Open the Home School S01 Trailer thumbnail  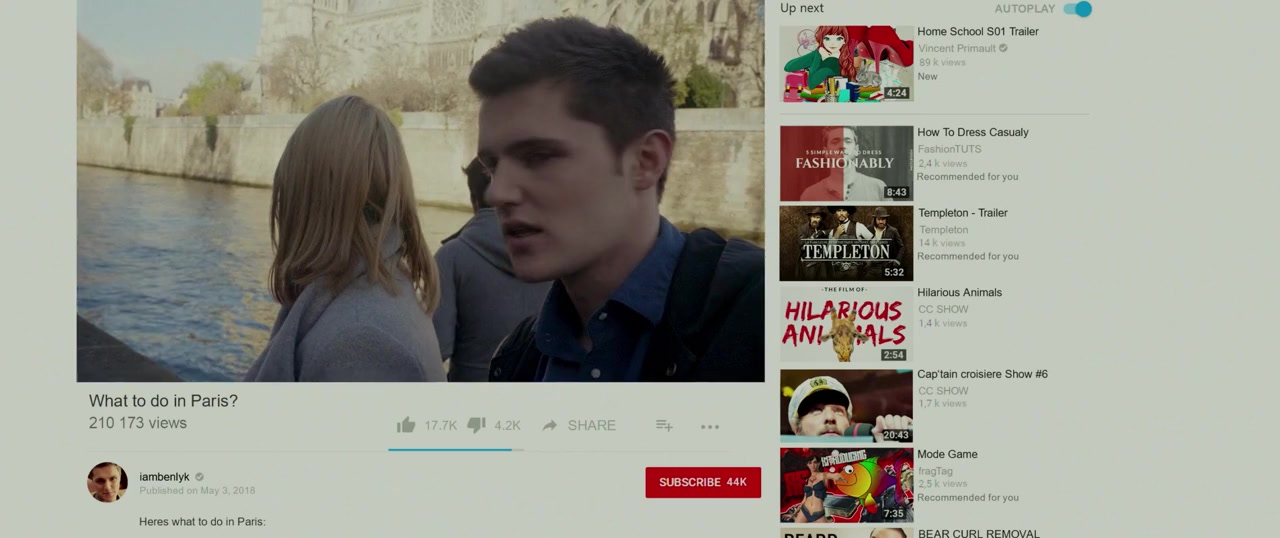click(846, 63)
